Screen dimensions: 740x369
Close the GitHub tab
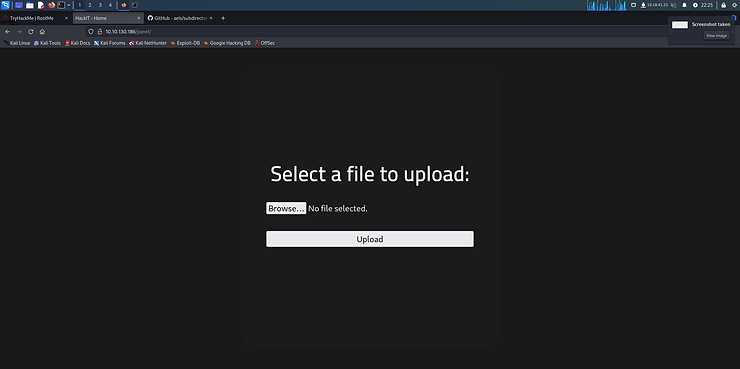pyautogui.click(x=211, y=18)
